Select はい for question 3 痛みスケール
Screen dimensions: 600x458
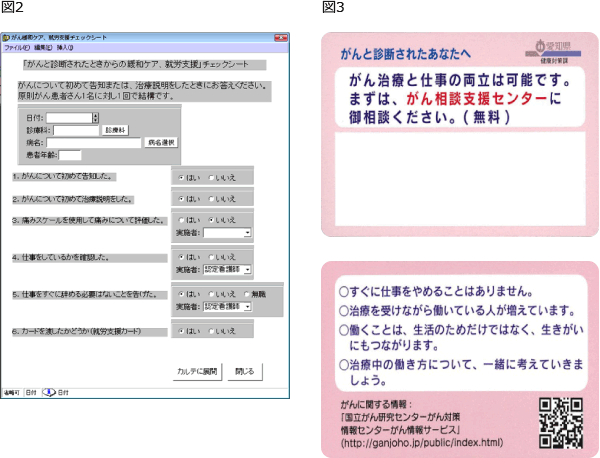pos(181,220)
